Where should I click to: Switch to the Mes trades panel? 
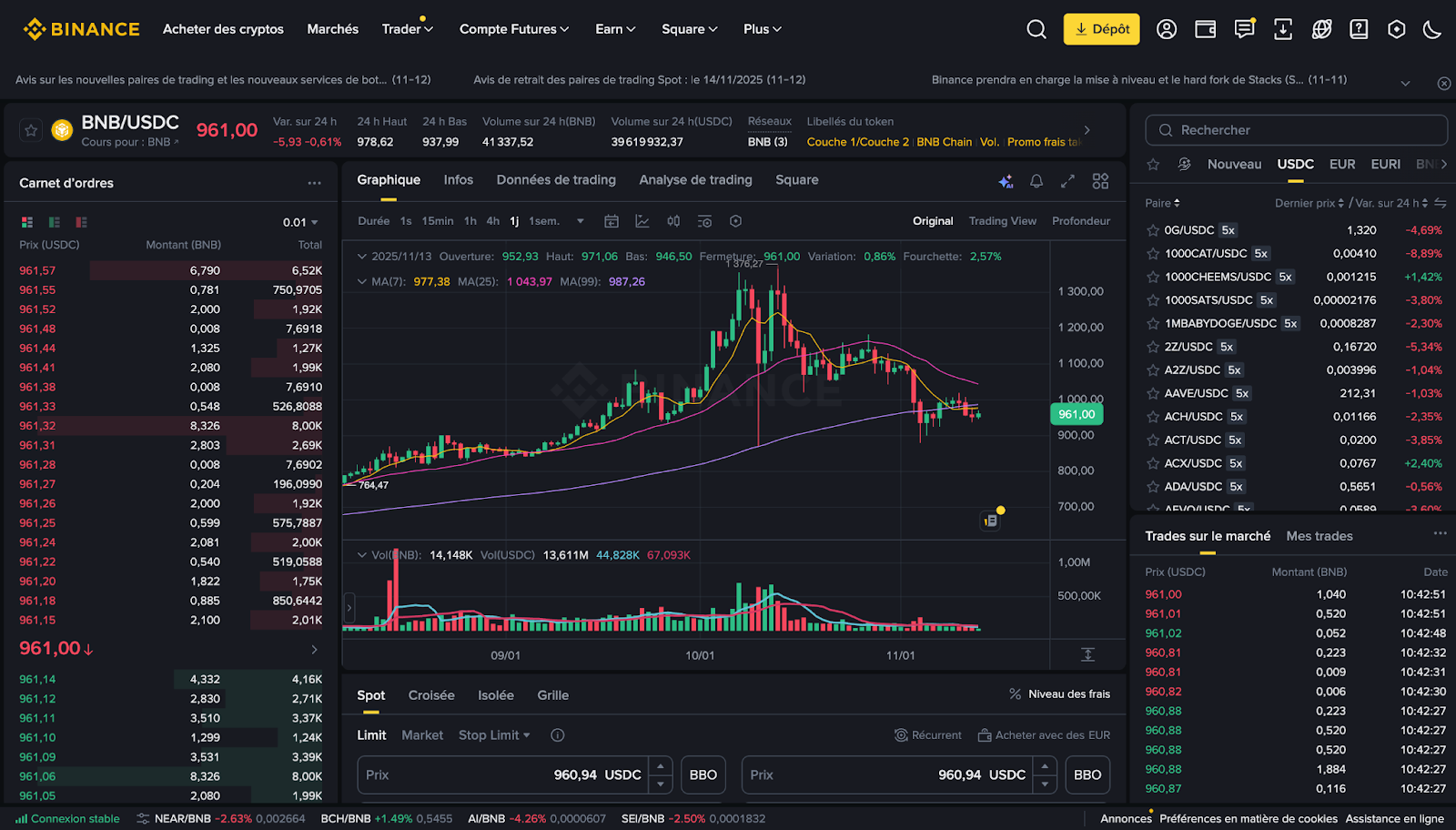tap(1319, 536)
